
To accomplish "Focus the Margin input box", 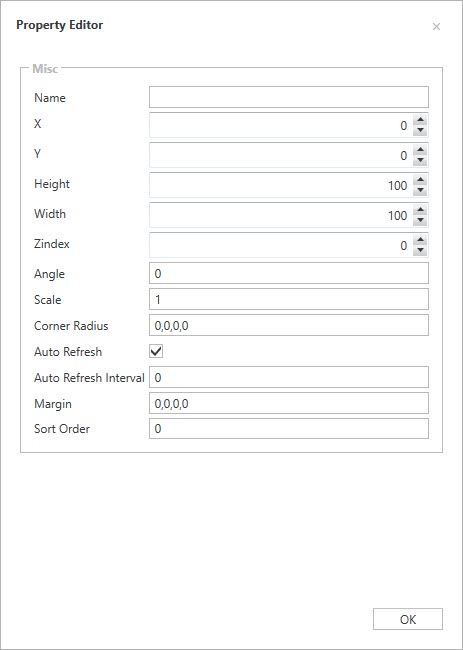I will [289, 403].
